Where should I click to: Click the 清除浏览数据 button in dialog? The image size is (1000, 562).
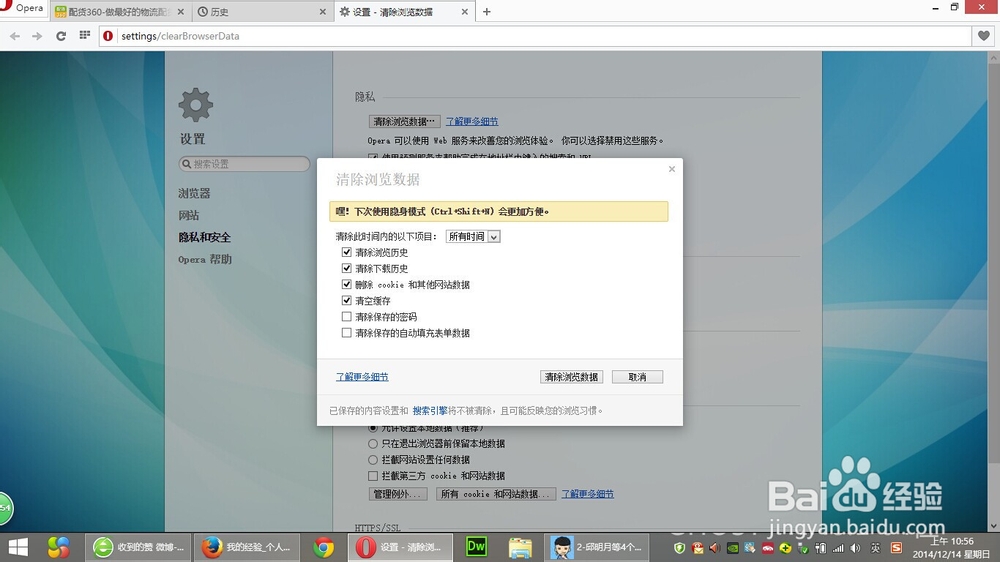pyautogui.click(x=571, y=377)
